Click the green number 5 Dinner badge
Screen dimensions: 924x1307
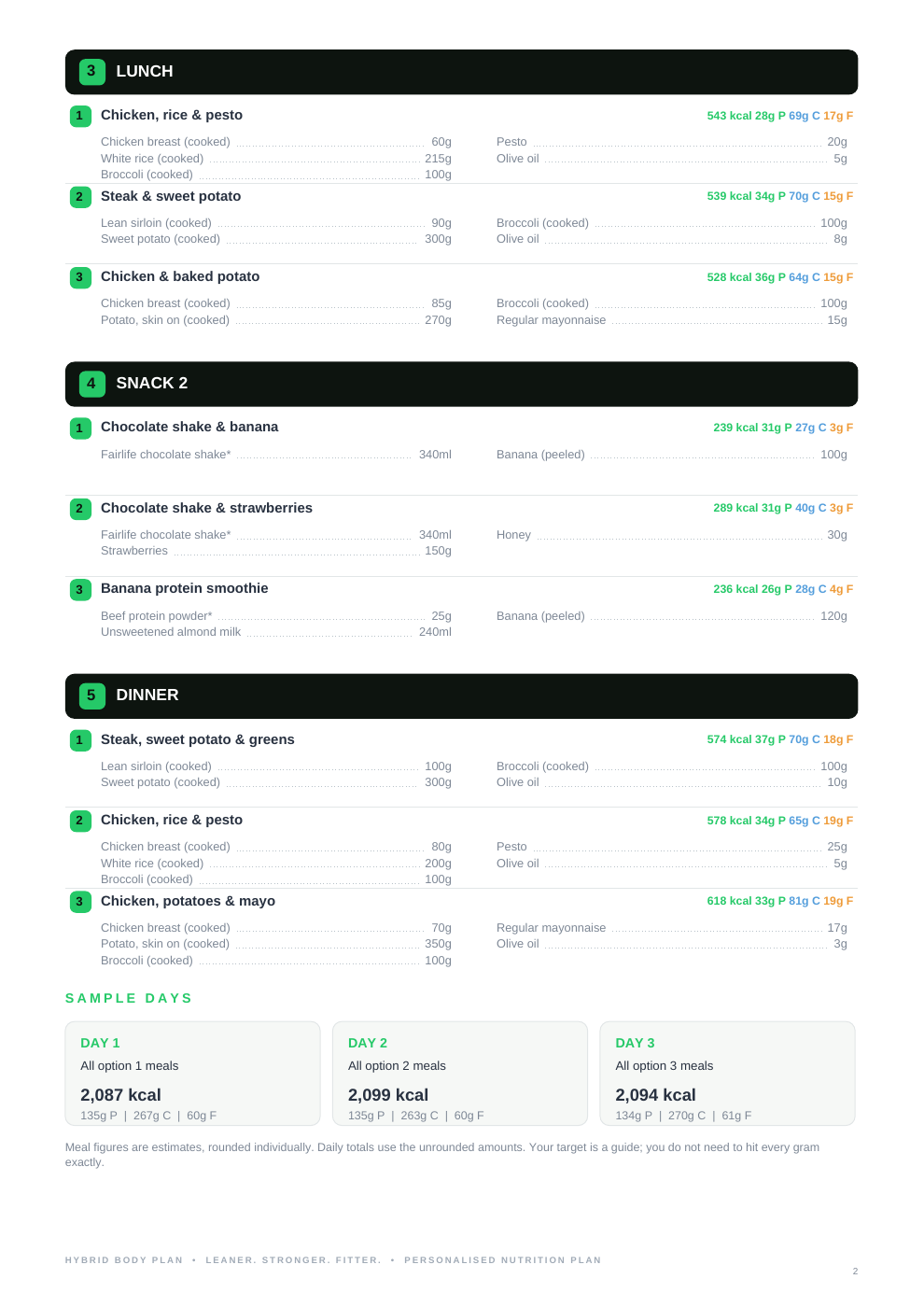[x=91, y=696]
